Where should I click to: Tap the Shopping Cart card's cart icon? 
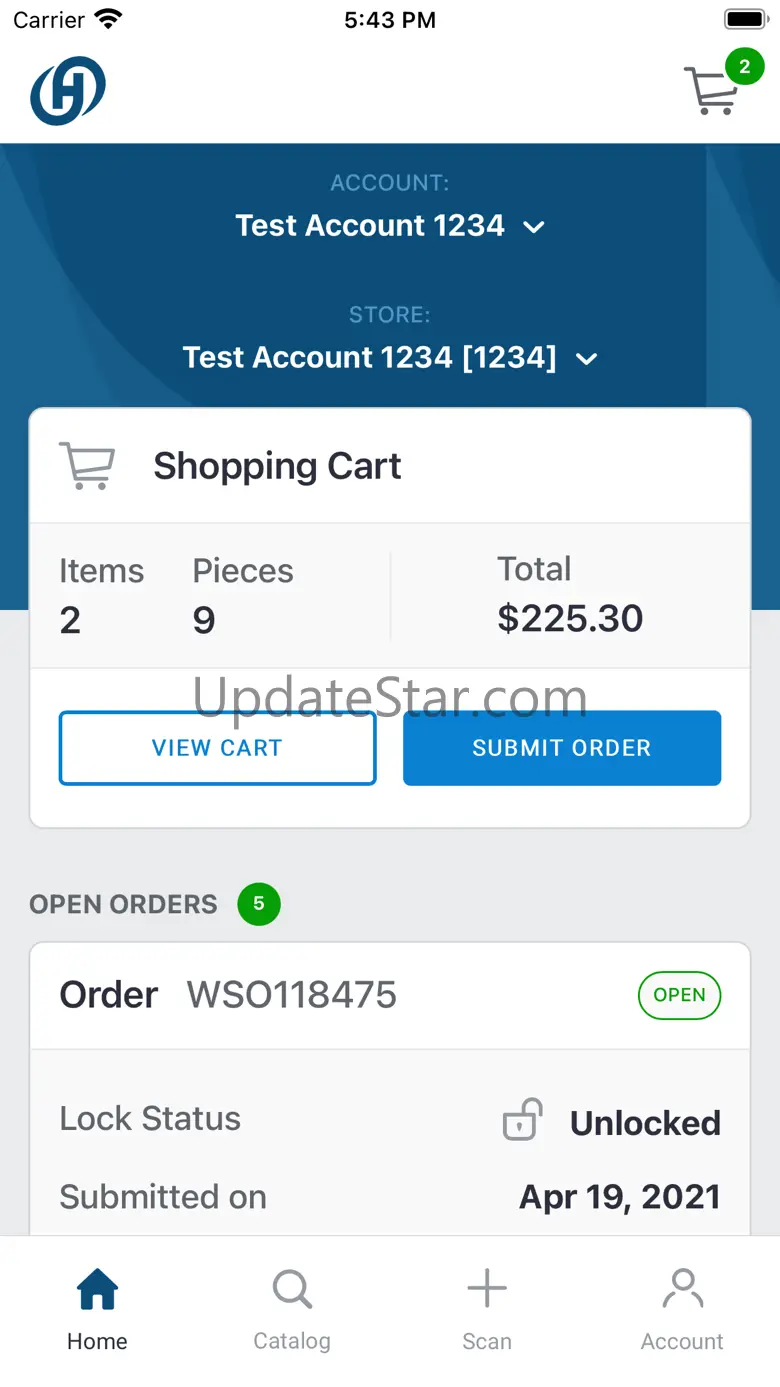pyautogui.click(x=87, y=466)
